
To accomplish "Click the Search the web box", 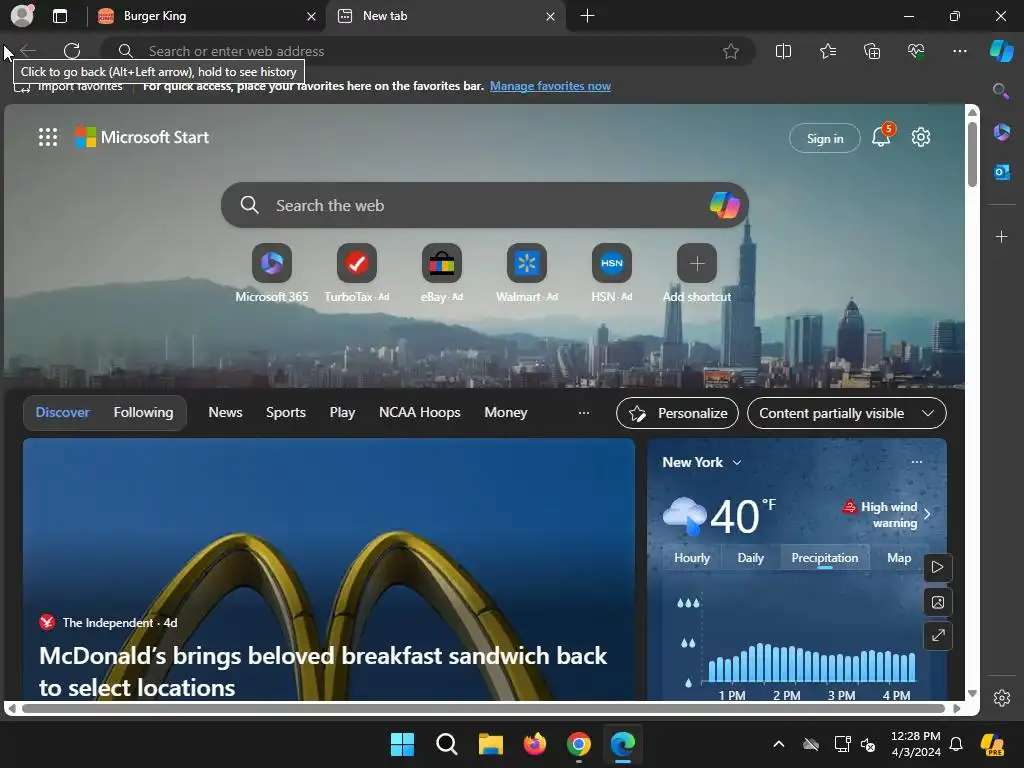I will tap(485, 205).
